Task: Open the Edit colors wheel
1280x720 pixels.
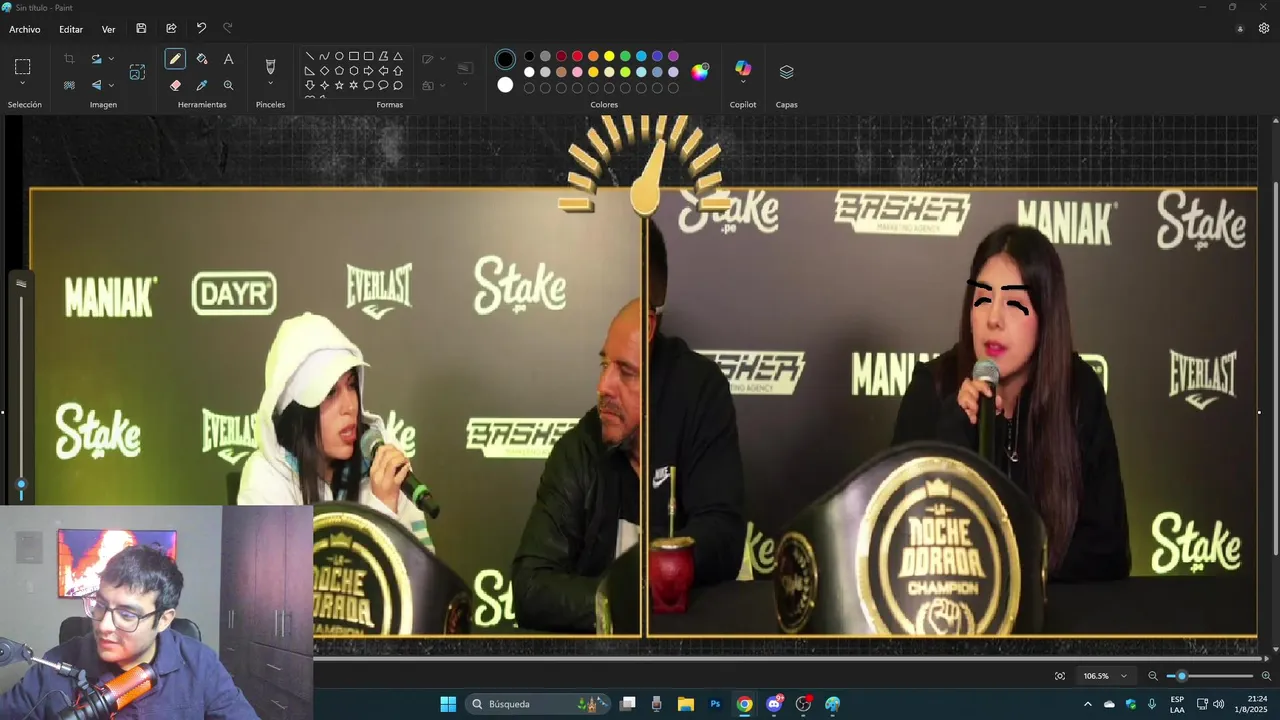Action: point(700,71)
